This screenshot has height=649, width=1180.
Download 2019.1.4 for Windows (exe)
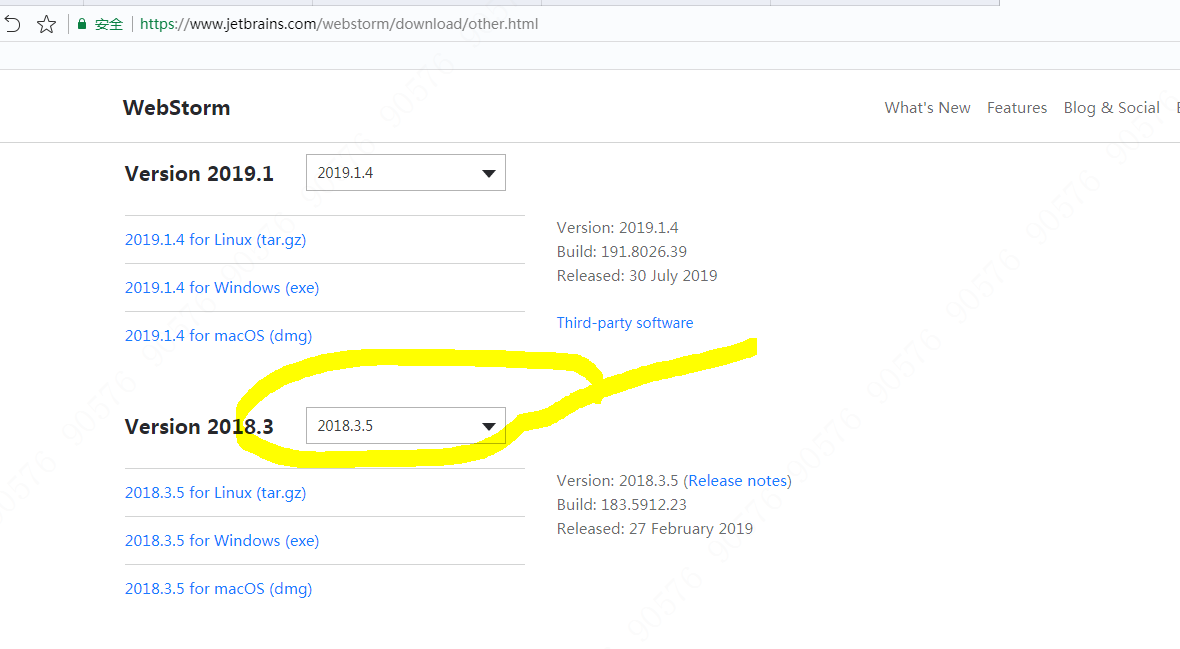click(x=222, y=288)
